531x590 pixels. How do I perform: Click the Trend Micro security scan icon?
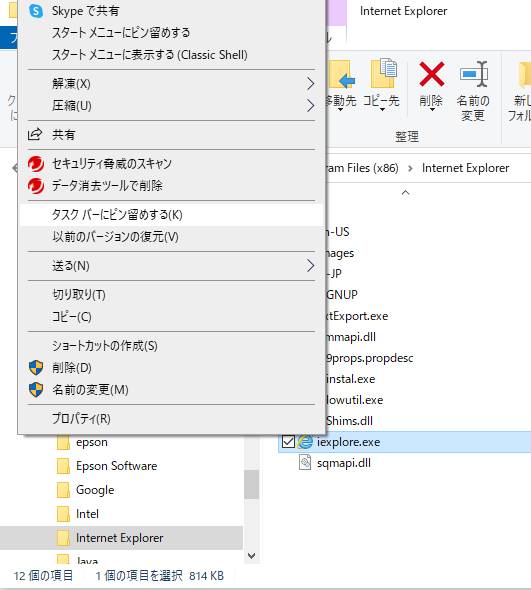36,164
